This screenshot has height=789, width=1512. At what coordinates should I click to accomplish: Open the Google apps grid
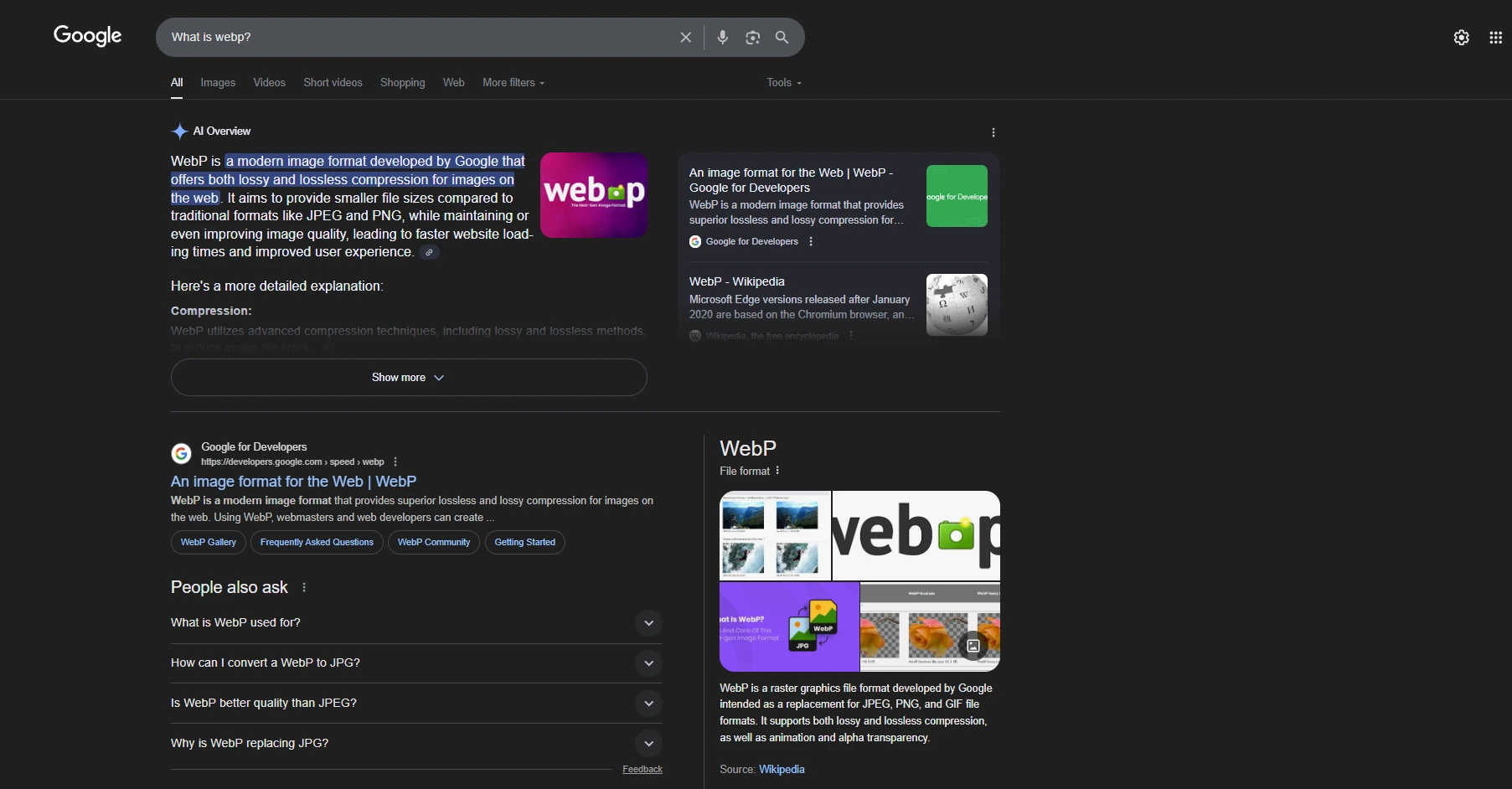tap(1495, 38)
